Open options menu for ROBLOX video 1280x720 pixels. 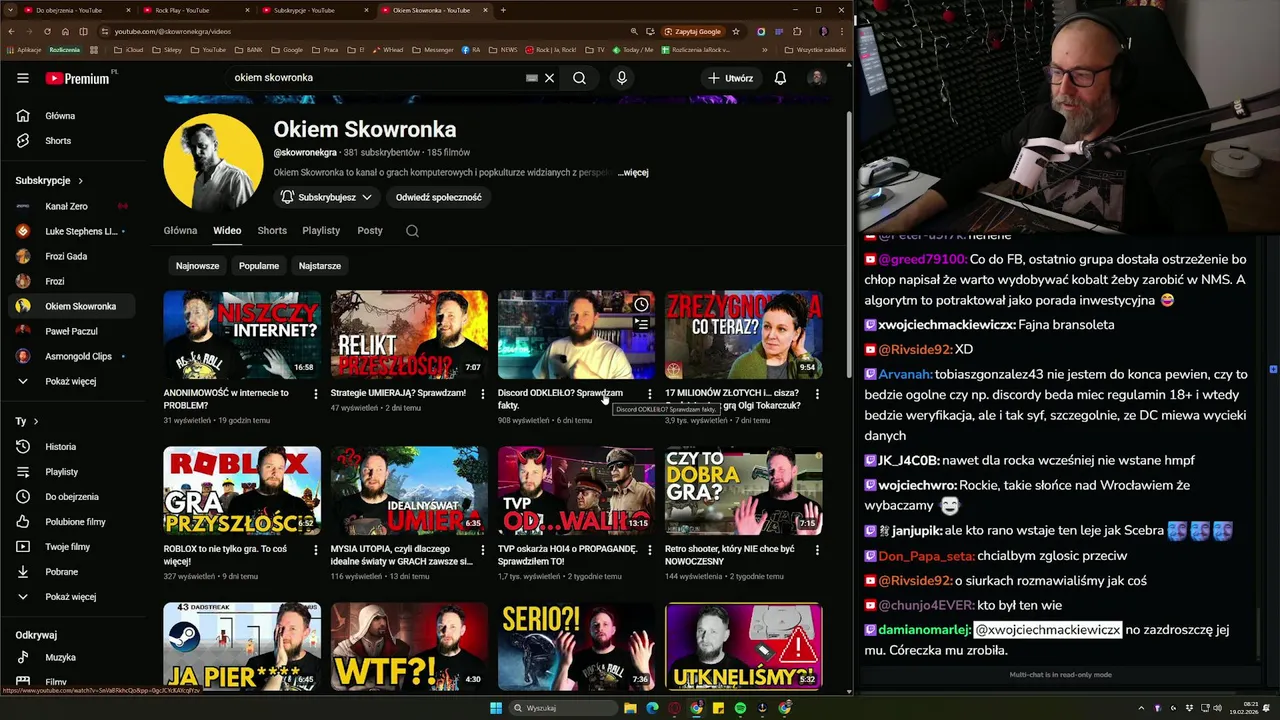point(316,550)
